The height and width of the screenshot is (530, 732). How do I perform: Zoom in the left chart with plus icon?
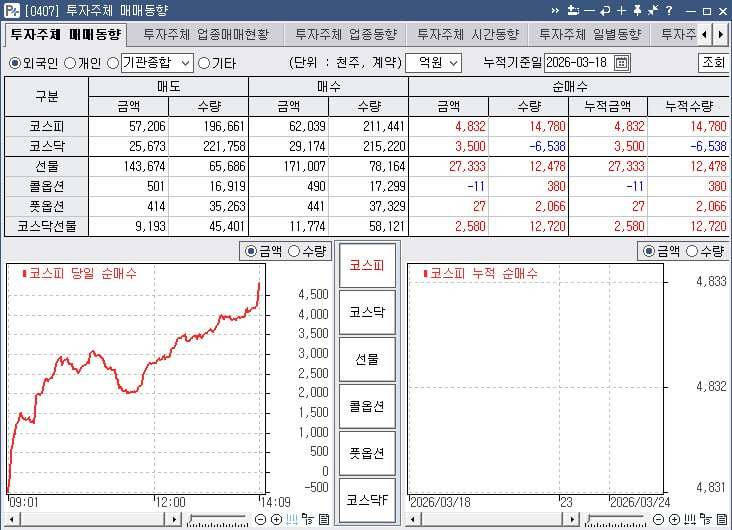click(277, 520)
